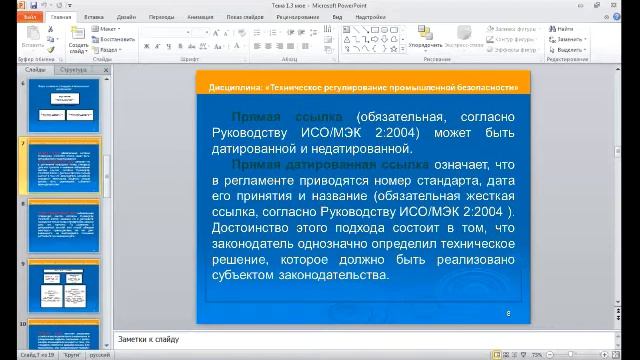Switch to the Дизайн tab

(x=126, y=17)
